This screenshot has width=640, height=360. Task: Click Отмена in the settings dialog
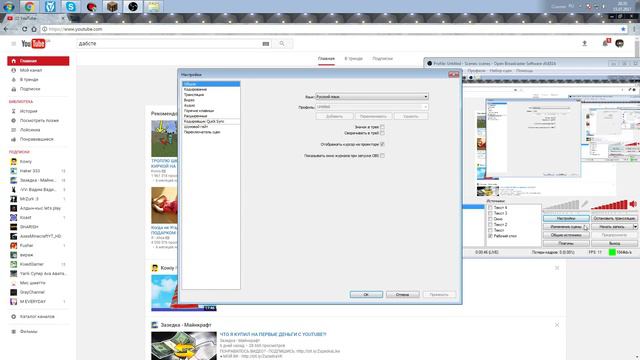click(402, 294)
